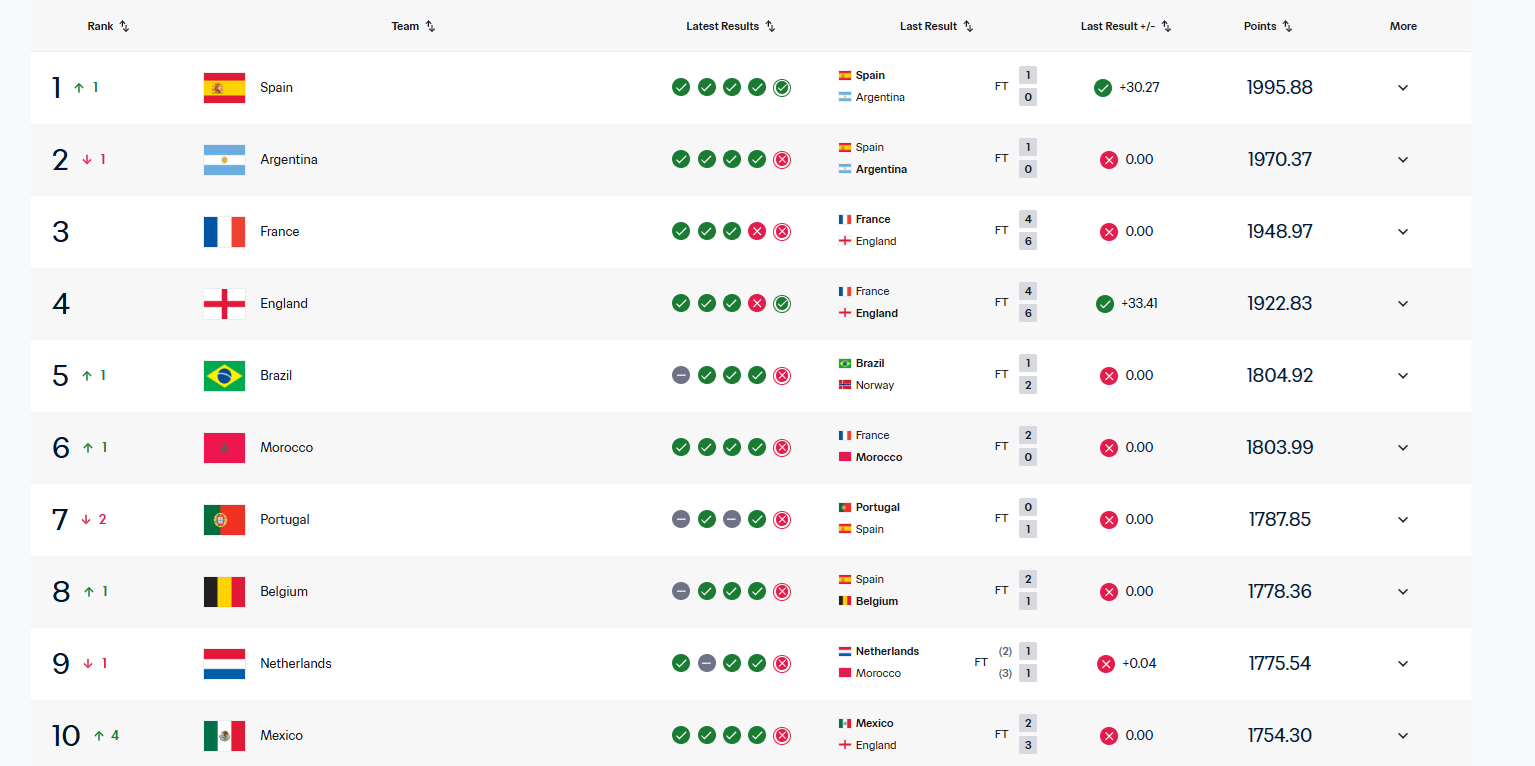Click the Spain team name in the Team column
Viewport: 1535px width, 766px height.
(x=276, y=88)
